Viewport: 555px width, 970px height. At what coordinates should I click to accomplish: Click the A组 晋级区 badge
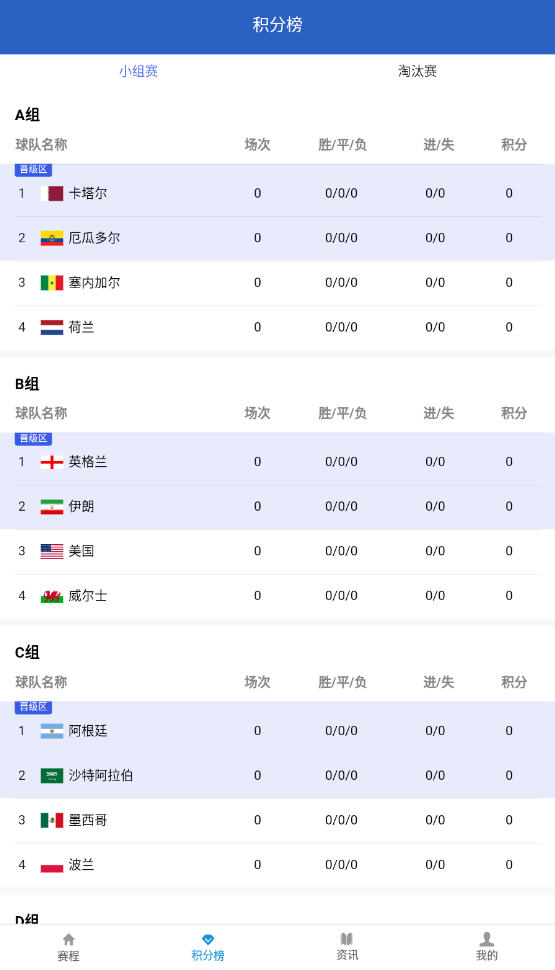(x=33, y=170)
